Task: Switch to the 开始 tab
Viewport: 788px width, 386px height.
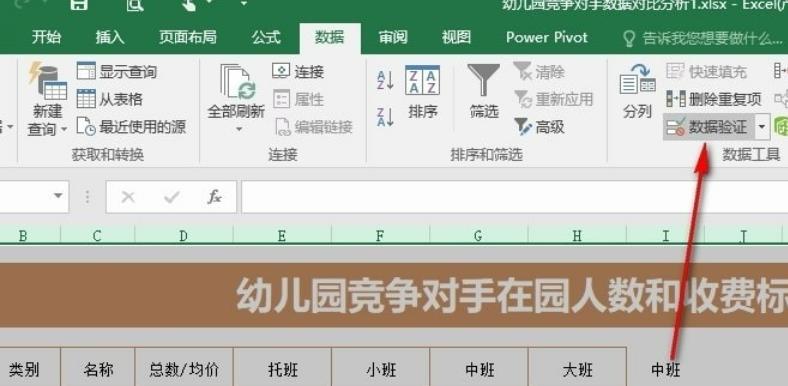Action: click(x=46, y=37)
